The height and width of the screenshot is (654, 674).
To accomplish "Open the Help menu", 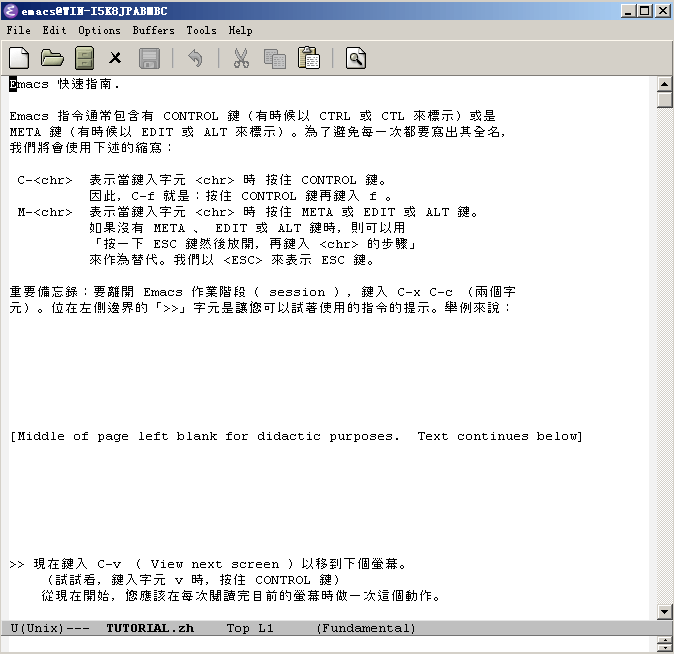I will (240, 31).
